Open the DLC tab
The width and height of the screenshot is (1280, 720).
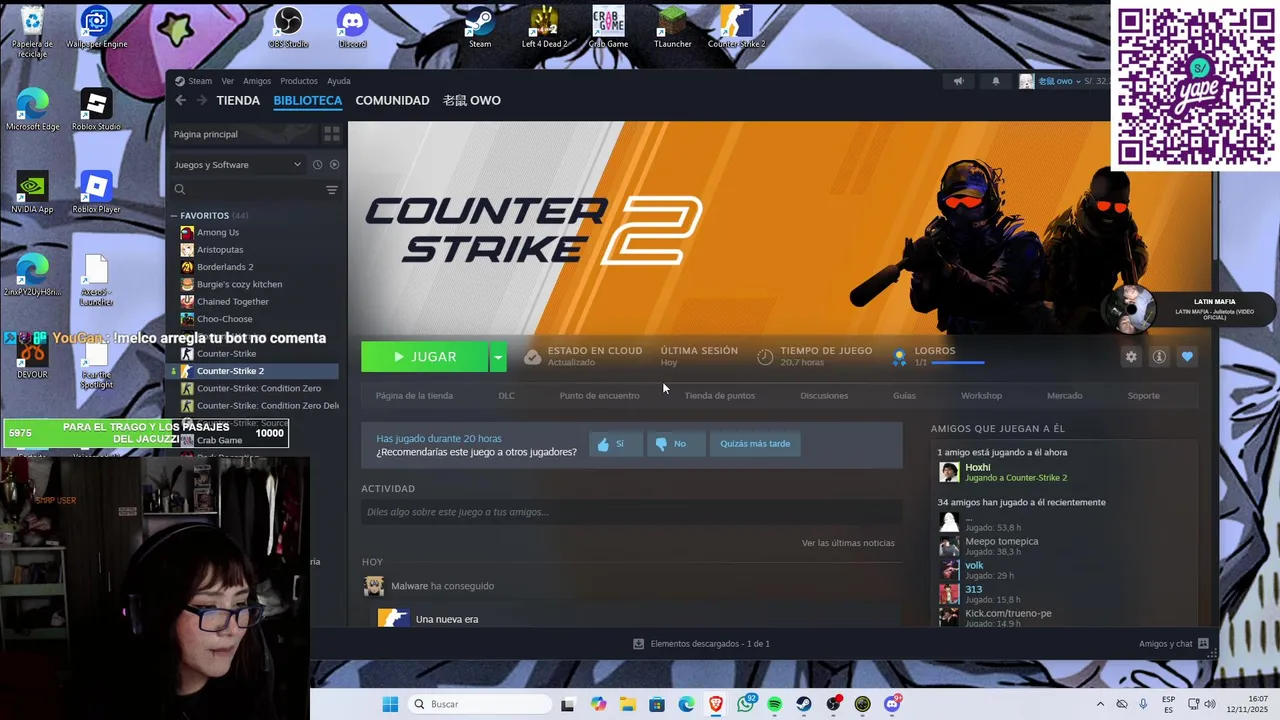point(507,396)
